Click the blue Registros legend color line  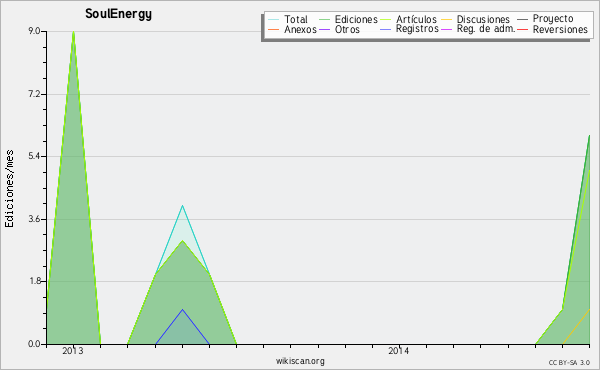[x=386, y=29]
